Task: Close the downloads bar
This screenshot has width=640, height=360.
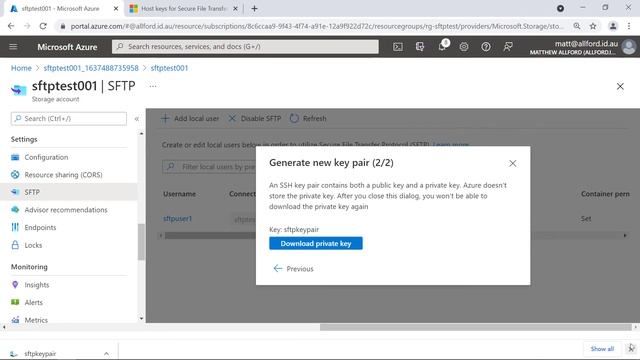Action: tap(631, 348)
